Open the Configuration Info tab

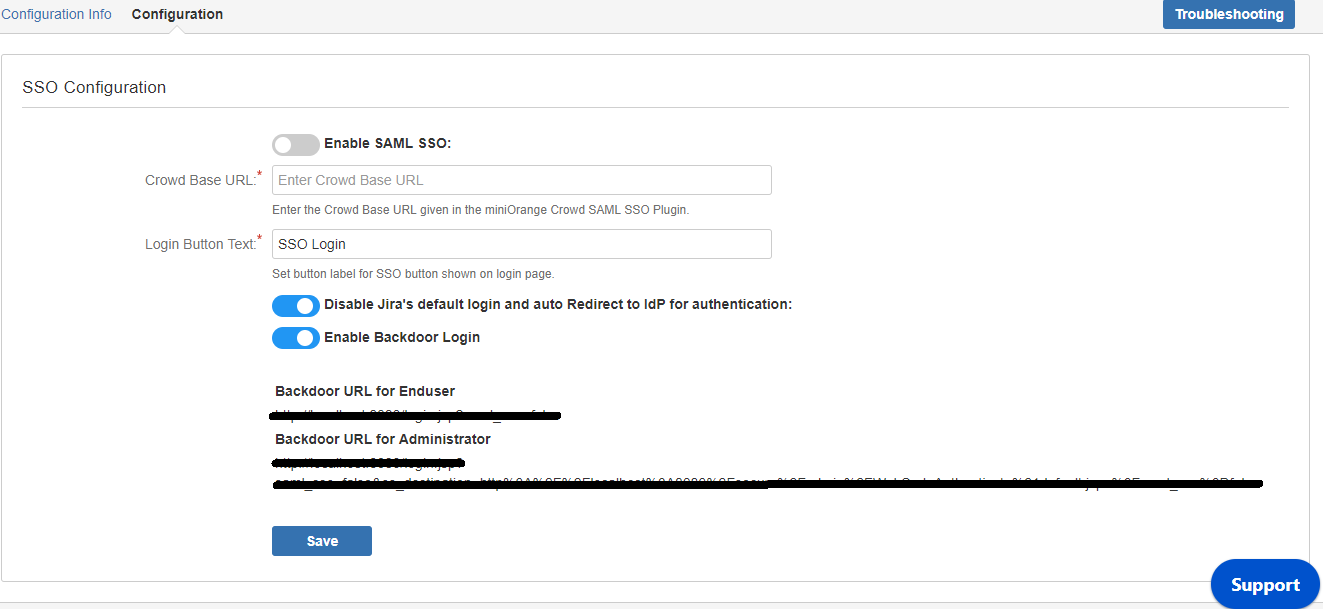pos(56,14)
